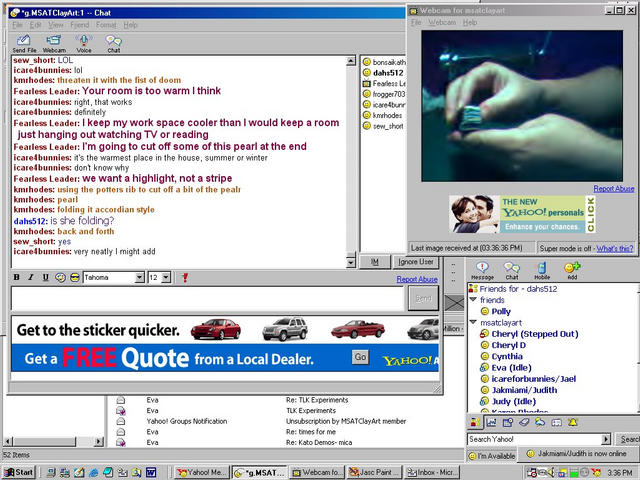Click the webcam video image
Screen dimensions: 640x480
[x=522, y=106]
